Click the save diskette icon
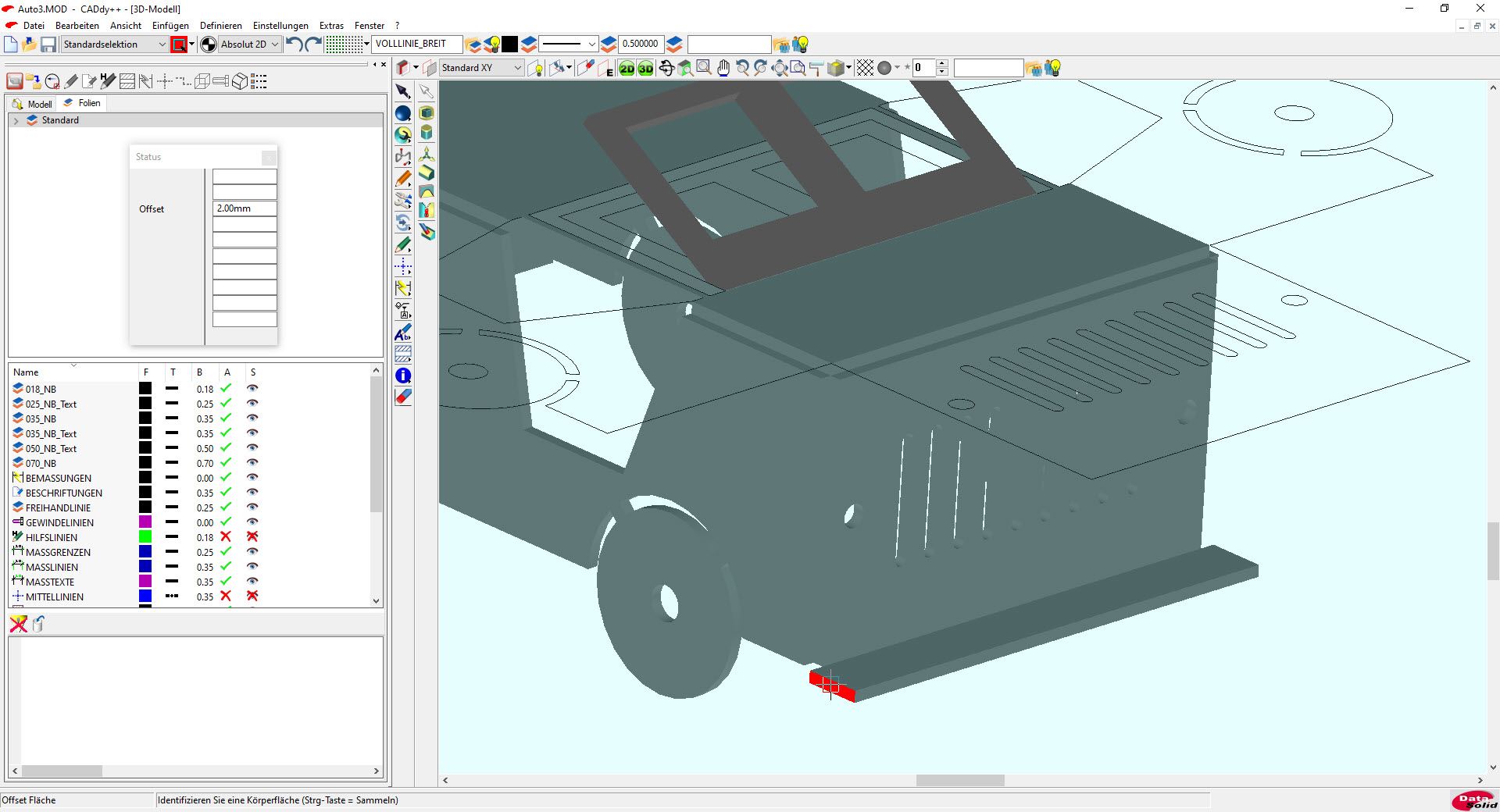The height and width of the screenshot is (812, 1500). point(48,45)
